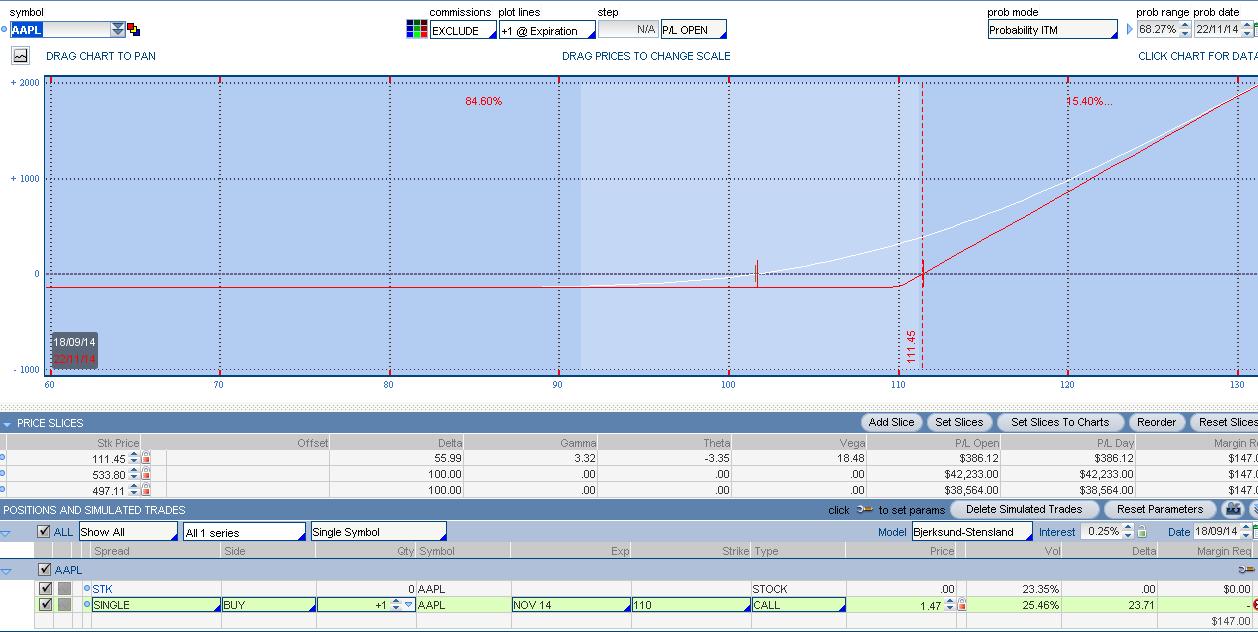1258x632 pixels.
Task: Click the gray color square in SINGLE row
Action: click(x=64, y=605)
